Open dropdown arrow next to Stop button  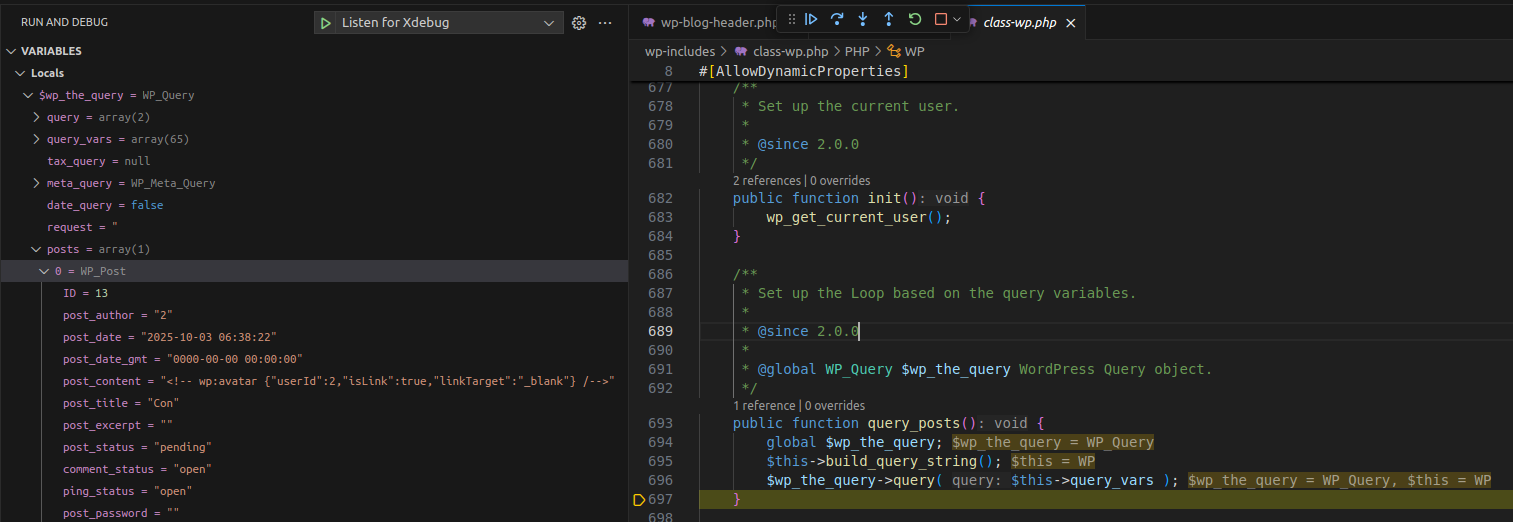(957, 19)
